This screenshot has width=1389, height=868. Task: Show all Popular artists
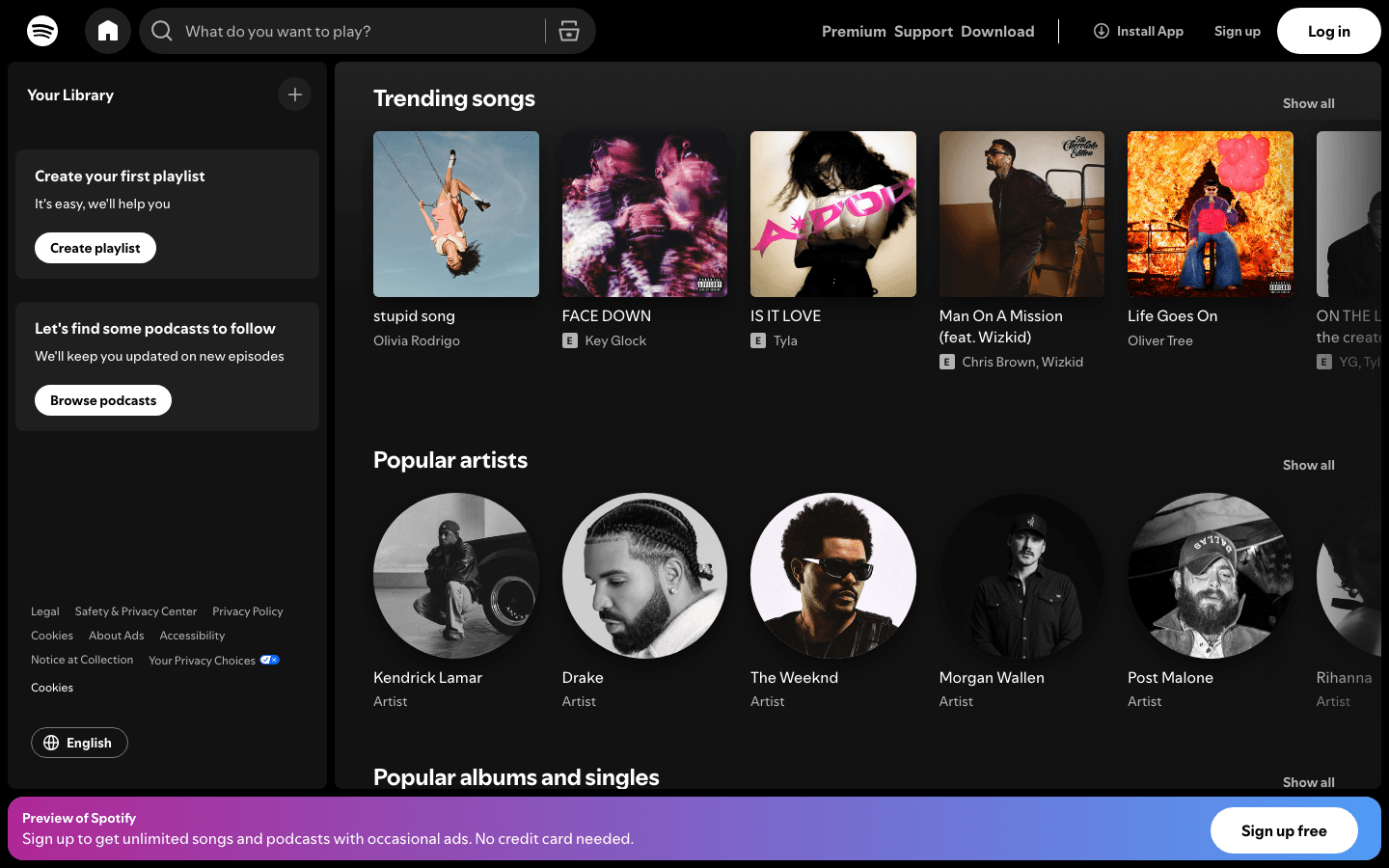tap(1309, 465)
